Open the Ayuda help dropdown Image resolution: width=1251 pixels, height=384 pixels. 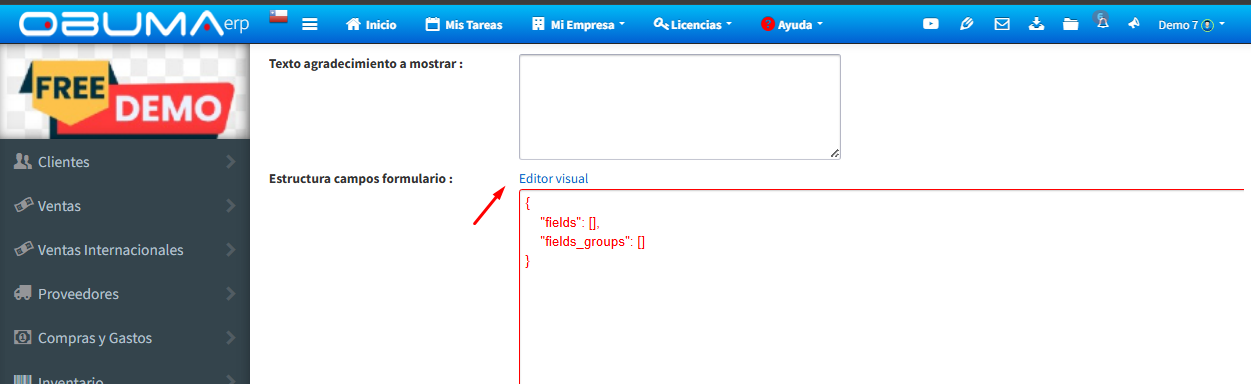(792, 25)
